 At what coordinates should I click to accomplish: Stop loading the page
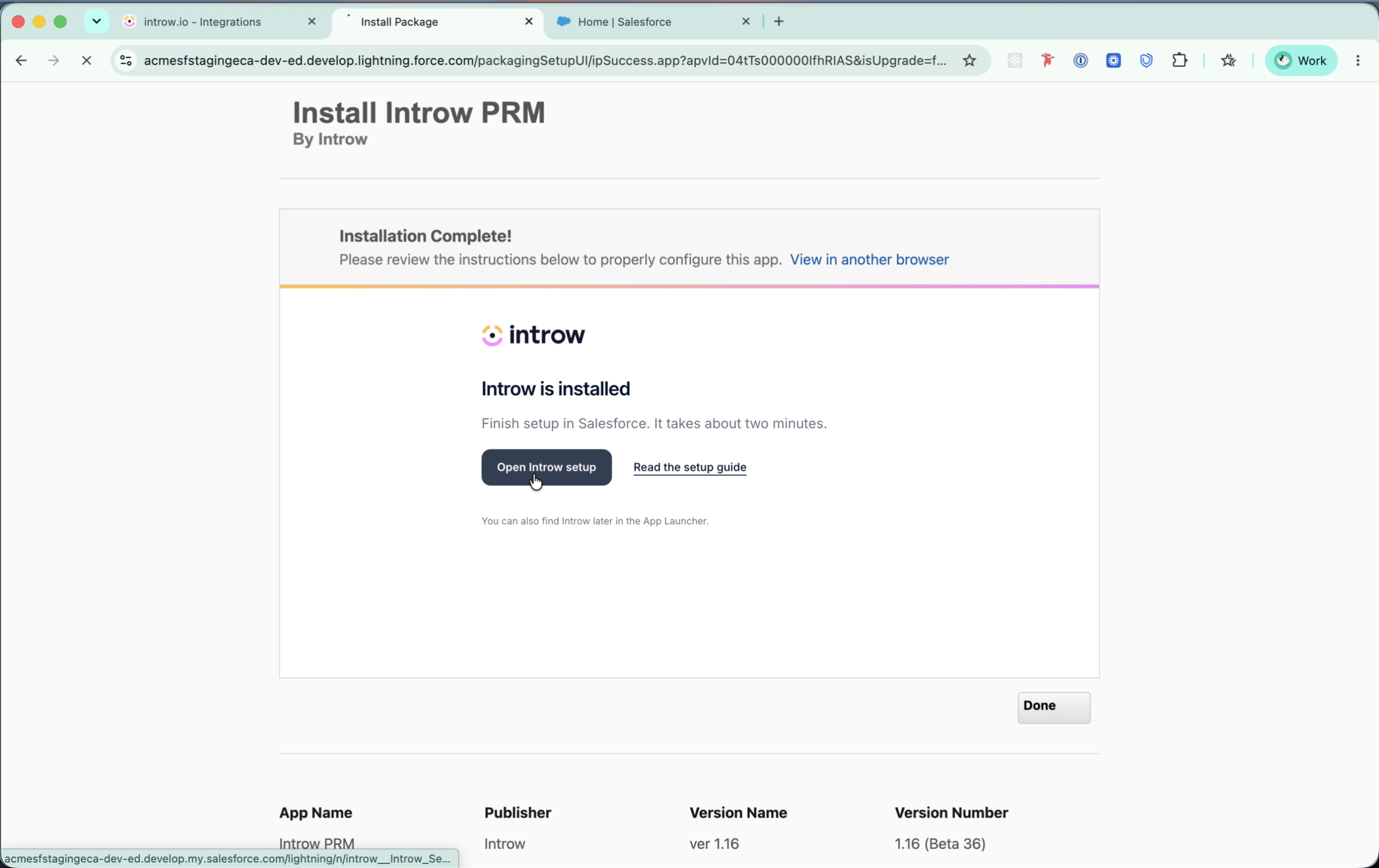point(87,61)
